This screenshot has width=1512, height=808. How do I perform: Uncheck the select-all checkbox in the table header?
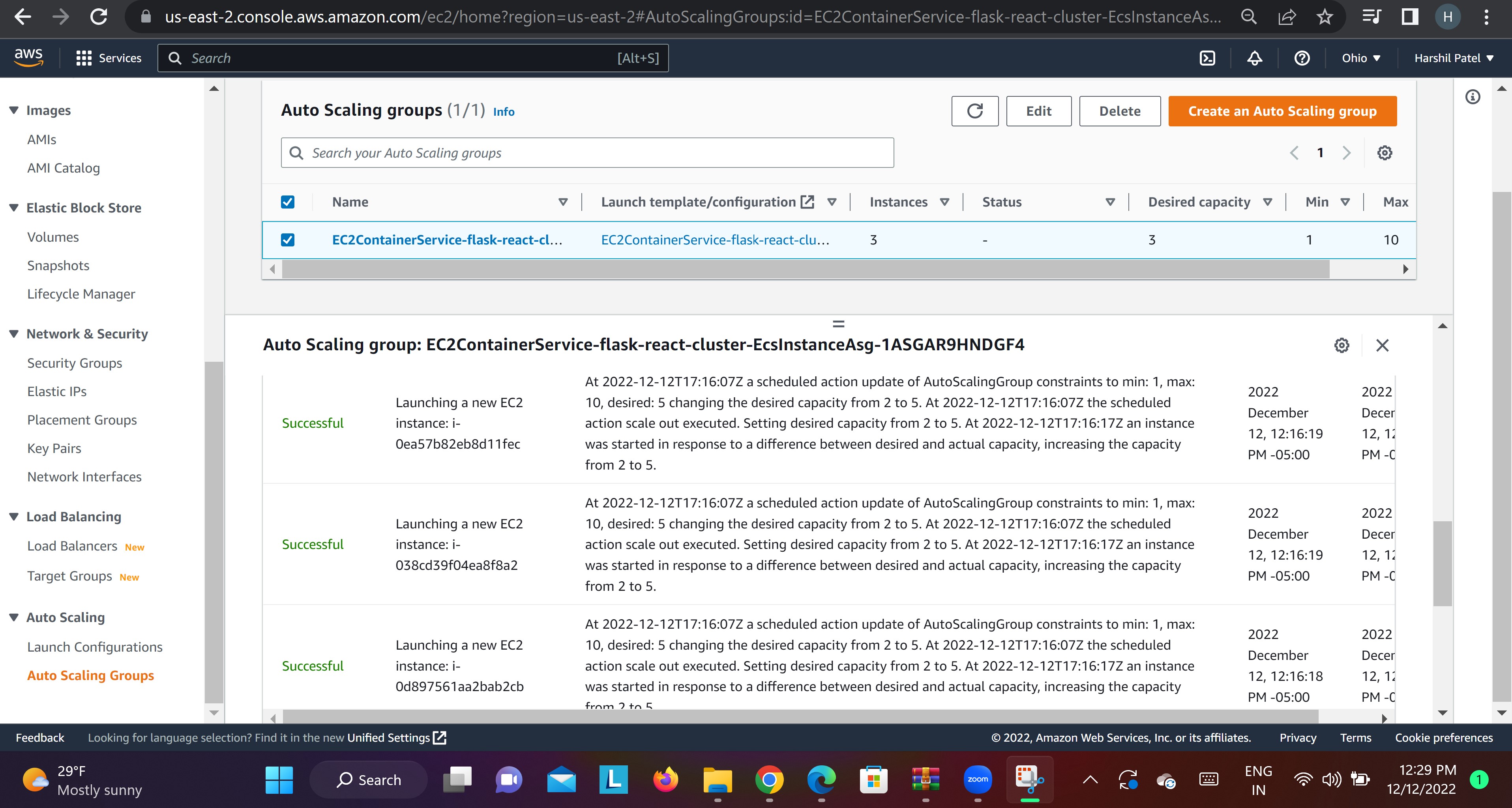[288, 201]
